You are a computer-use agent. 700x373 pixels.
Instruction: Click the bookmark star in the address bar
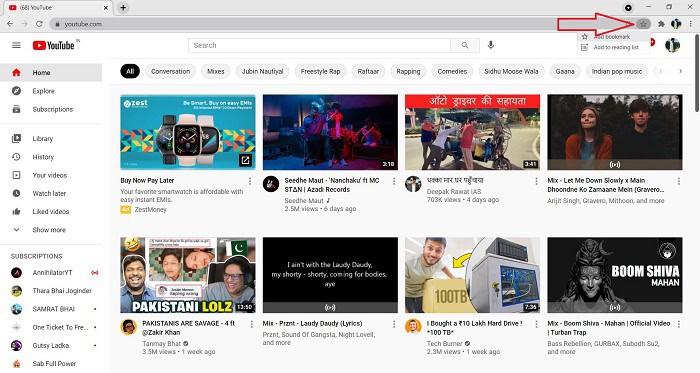pos(643,24)
